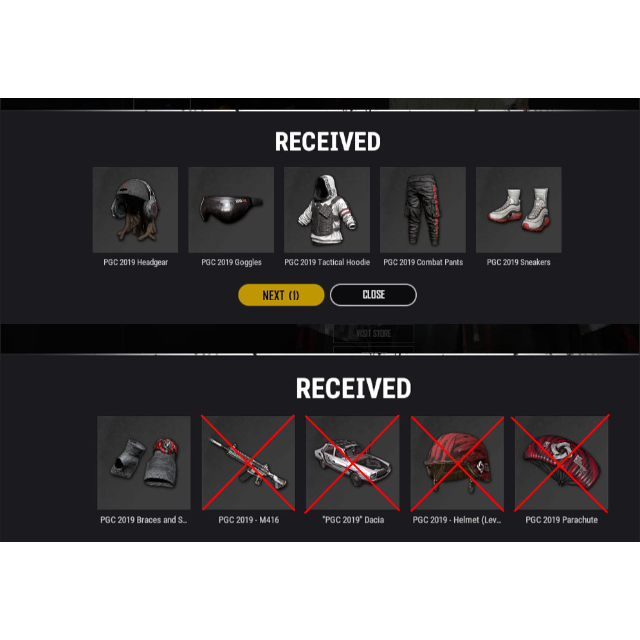Click the PGC 2019 - M416 label text
This screenshot has width=640, height=640.
[x=249, y=520]
